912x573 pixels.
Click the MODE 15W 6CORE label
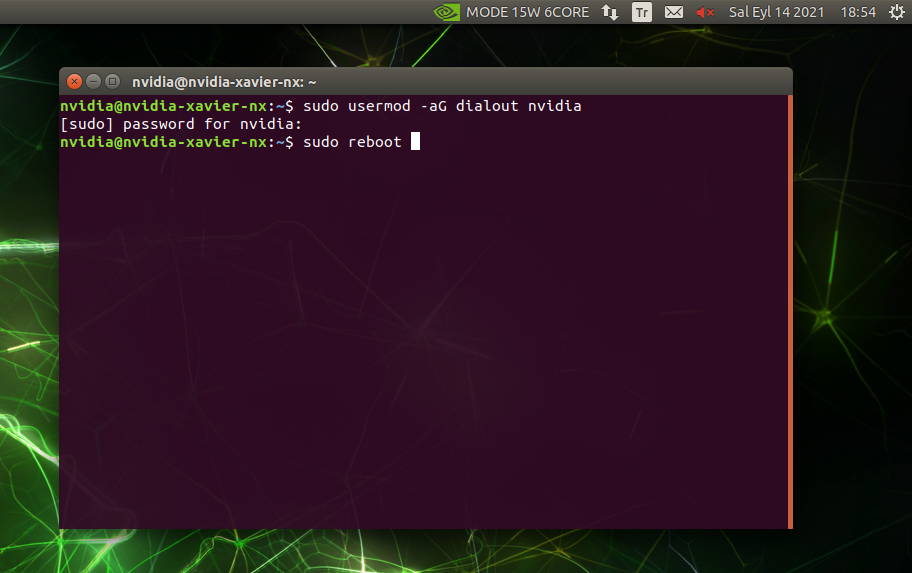pos(527,12)
